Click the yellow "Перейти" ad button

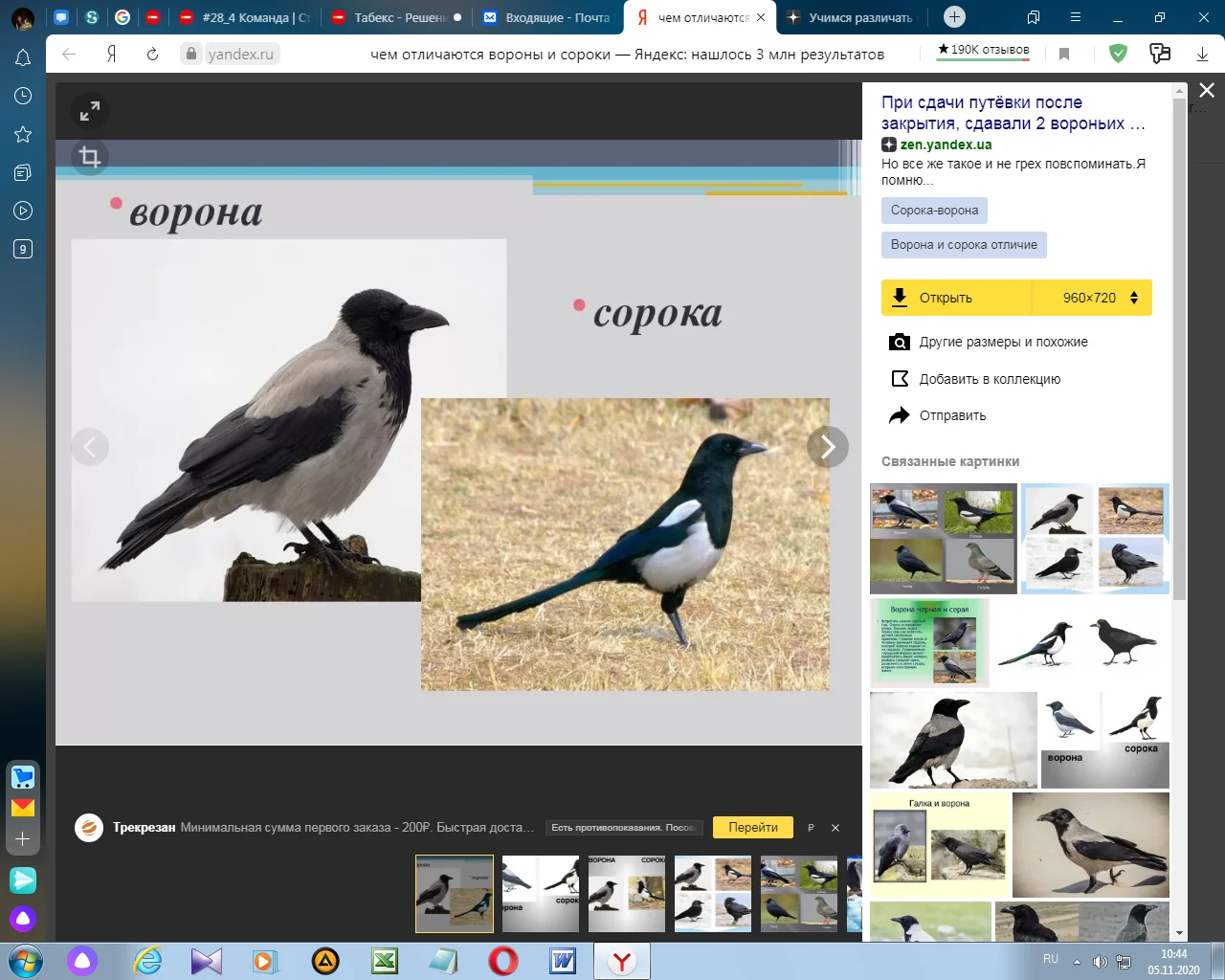752,827
